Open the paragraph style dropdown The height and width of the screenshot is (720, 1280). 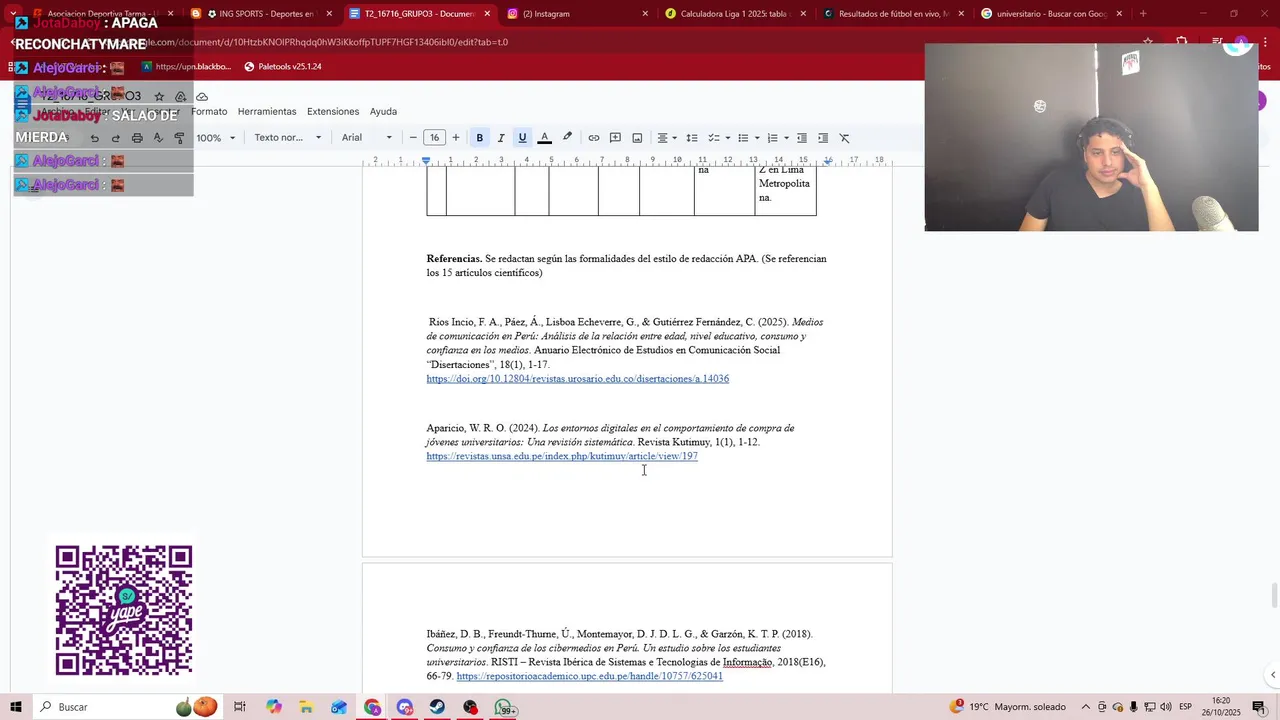288,138
